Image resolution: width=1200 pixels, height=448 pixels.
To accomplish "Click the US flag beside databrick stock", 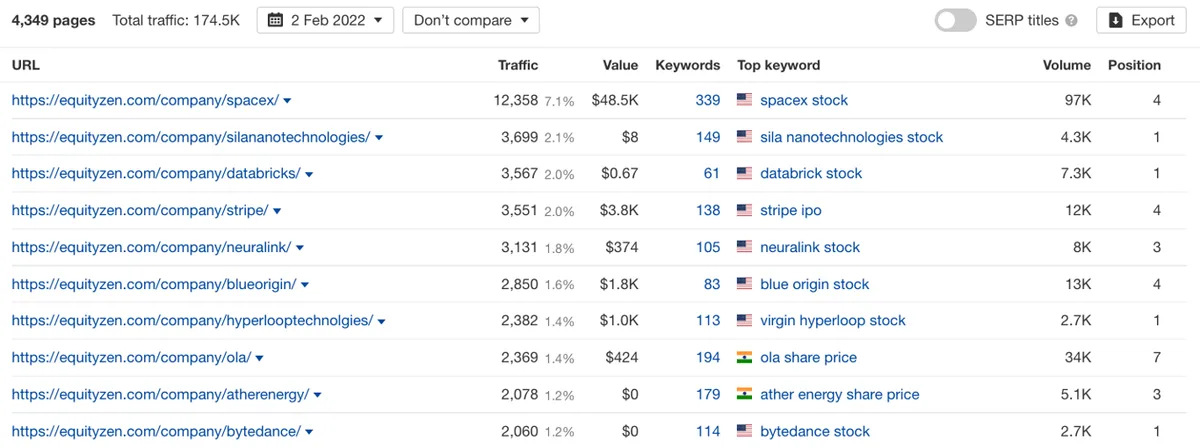I will [x=744, y=173].
